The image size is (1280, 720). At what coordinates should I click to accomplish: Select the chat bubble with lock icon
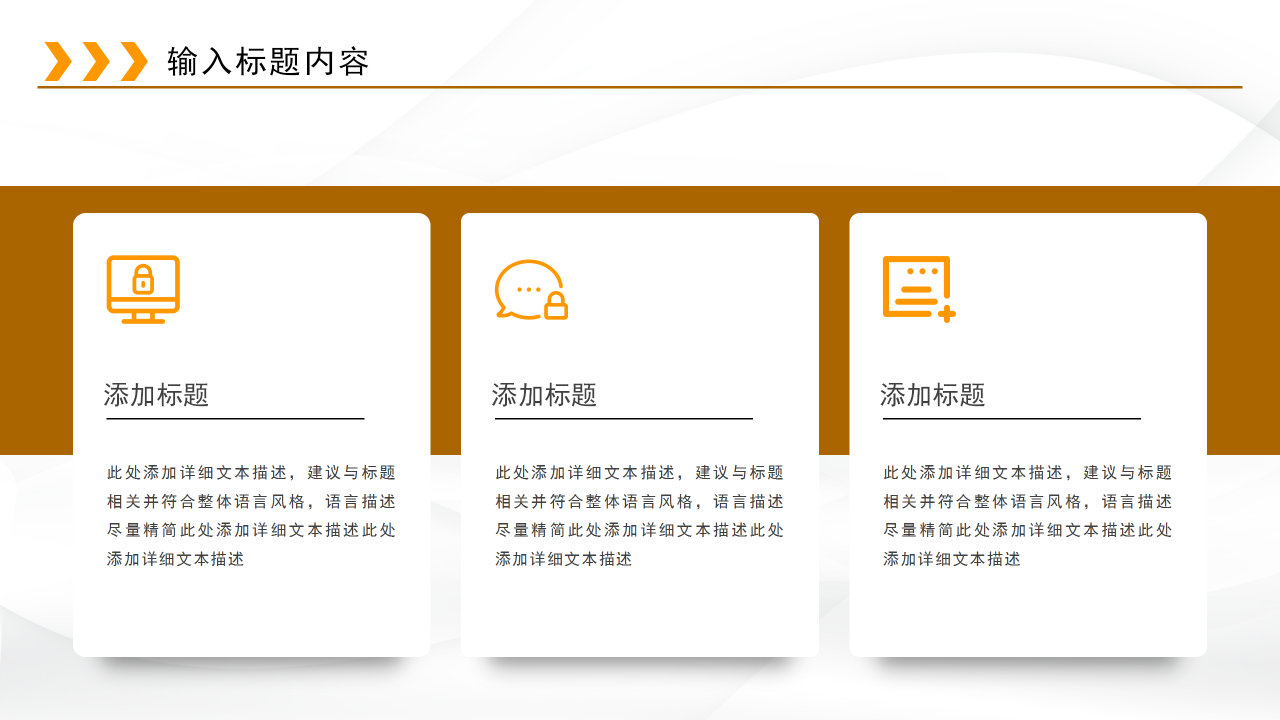(x=530, y=290)
